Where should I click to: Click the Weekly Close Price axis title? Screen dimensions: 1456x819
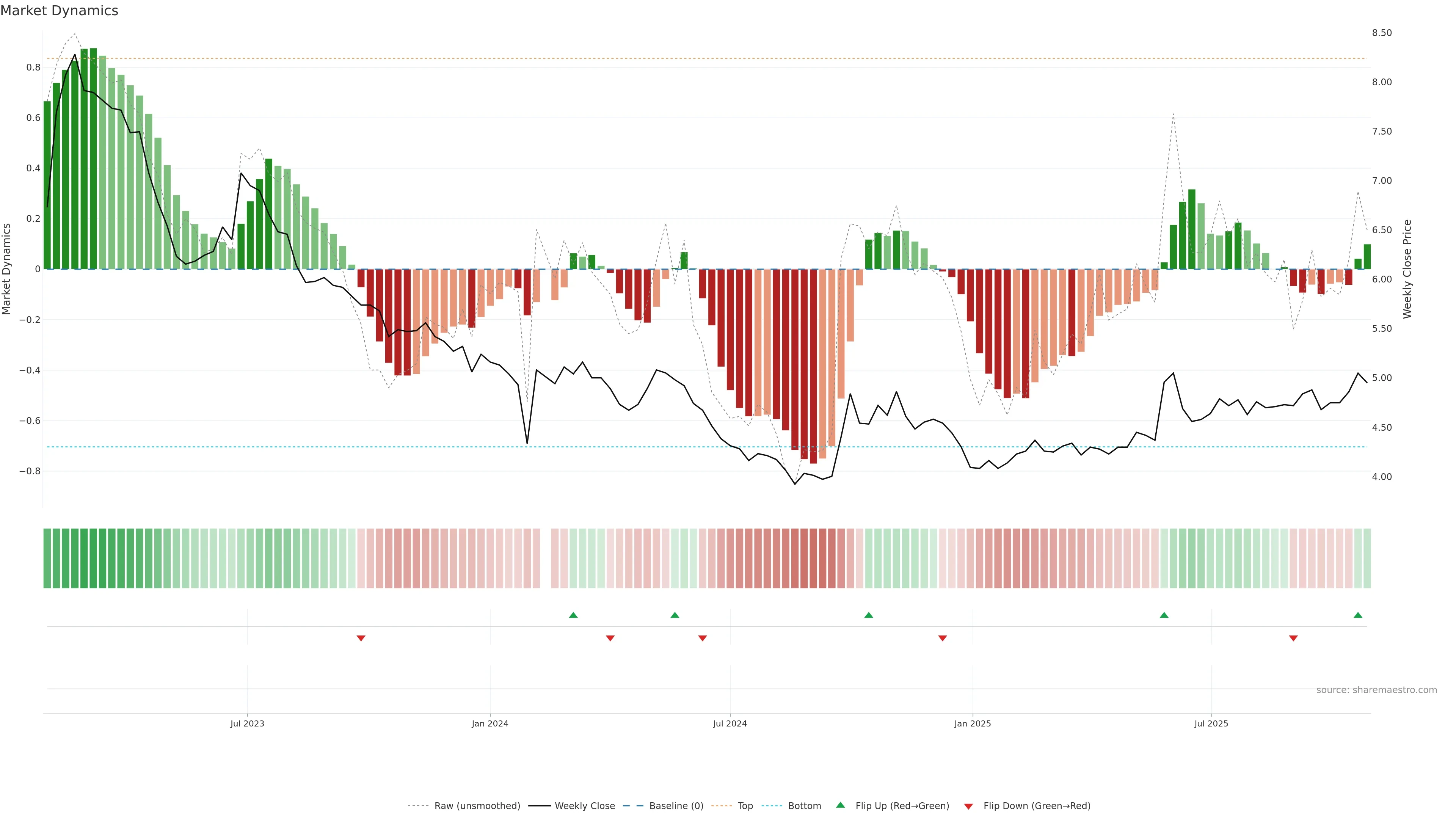pos(1407,269)
